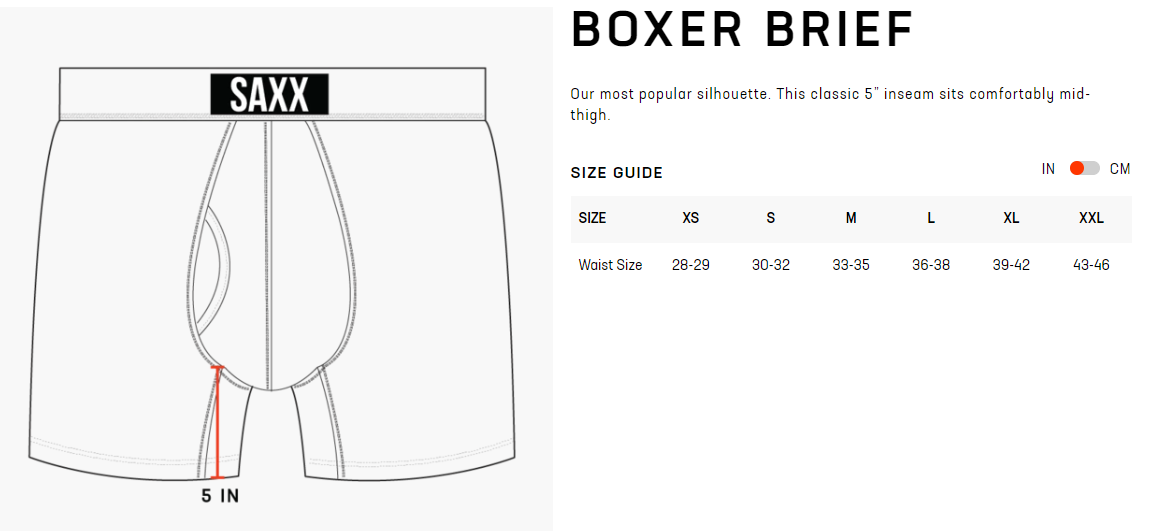This screenshot has height=531, width=1159.
Task: Click the 43-46 waist size value
Action: tap(1091, 265)
